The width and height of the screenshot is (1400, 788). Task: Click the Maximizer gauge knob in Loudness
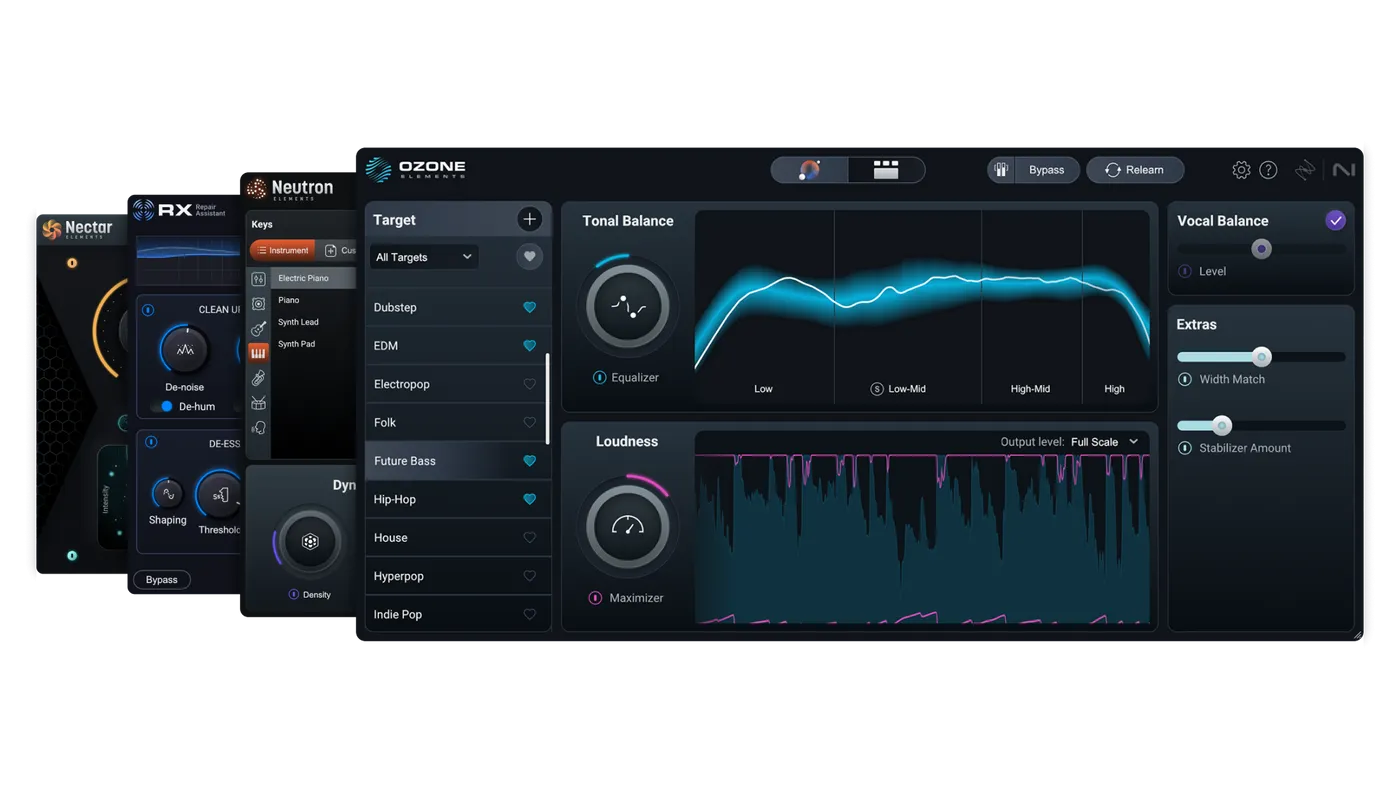click(628, 526)
